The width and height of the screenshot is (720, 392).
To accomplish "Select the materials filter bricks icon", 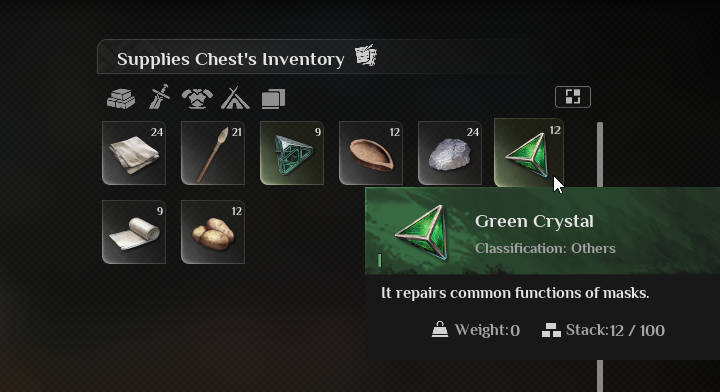I will point(121,98).
